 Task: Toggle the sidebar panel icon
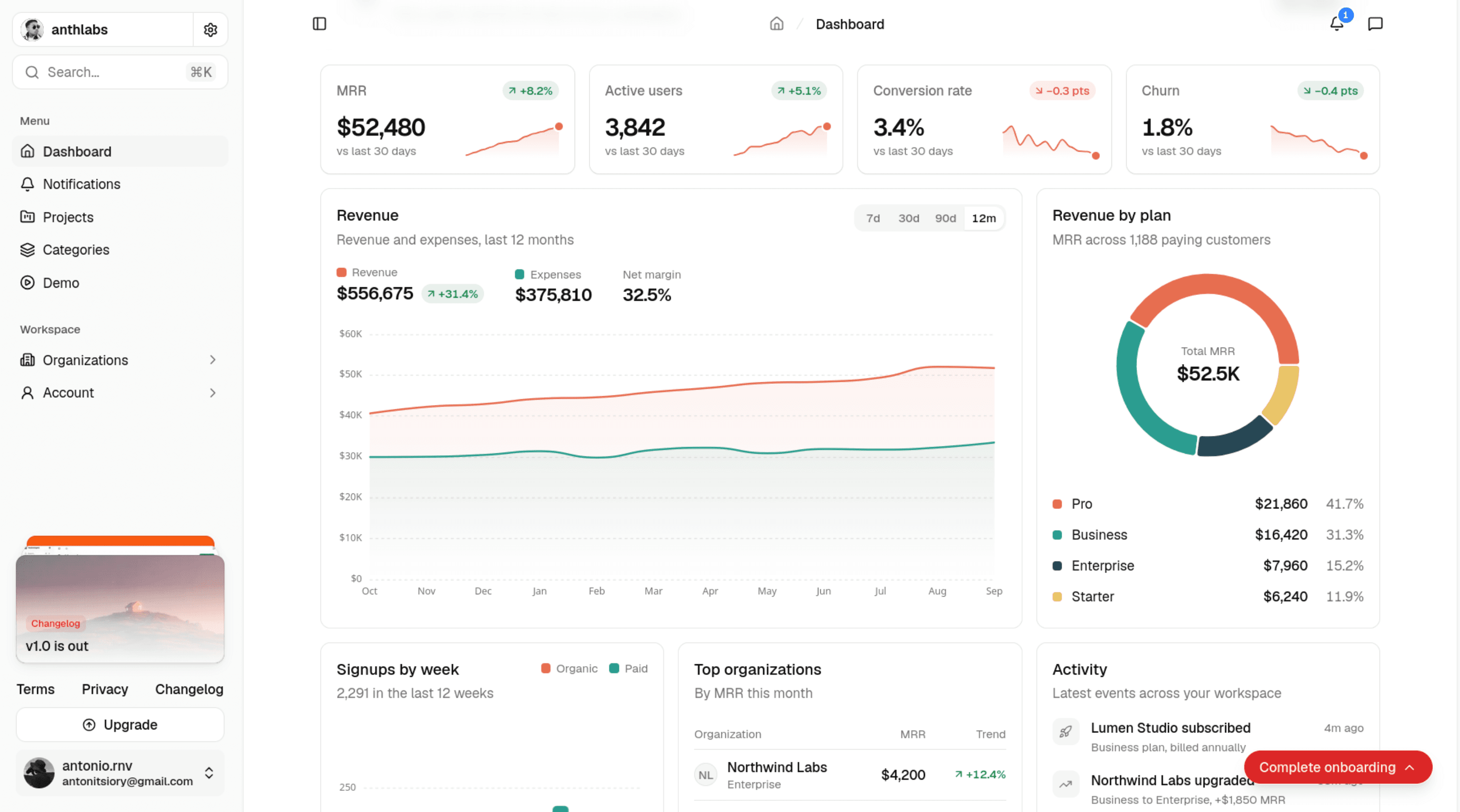tap(320, 24)
